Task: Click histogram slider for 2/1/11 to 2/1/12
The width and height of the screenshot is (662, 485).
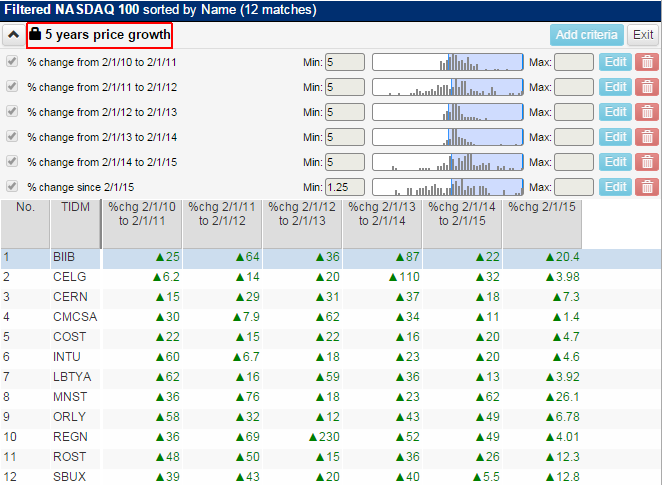Action: pyautogui.click(x=448, y=87)
